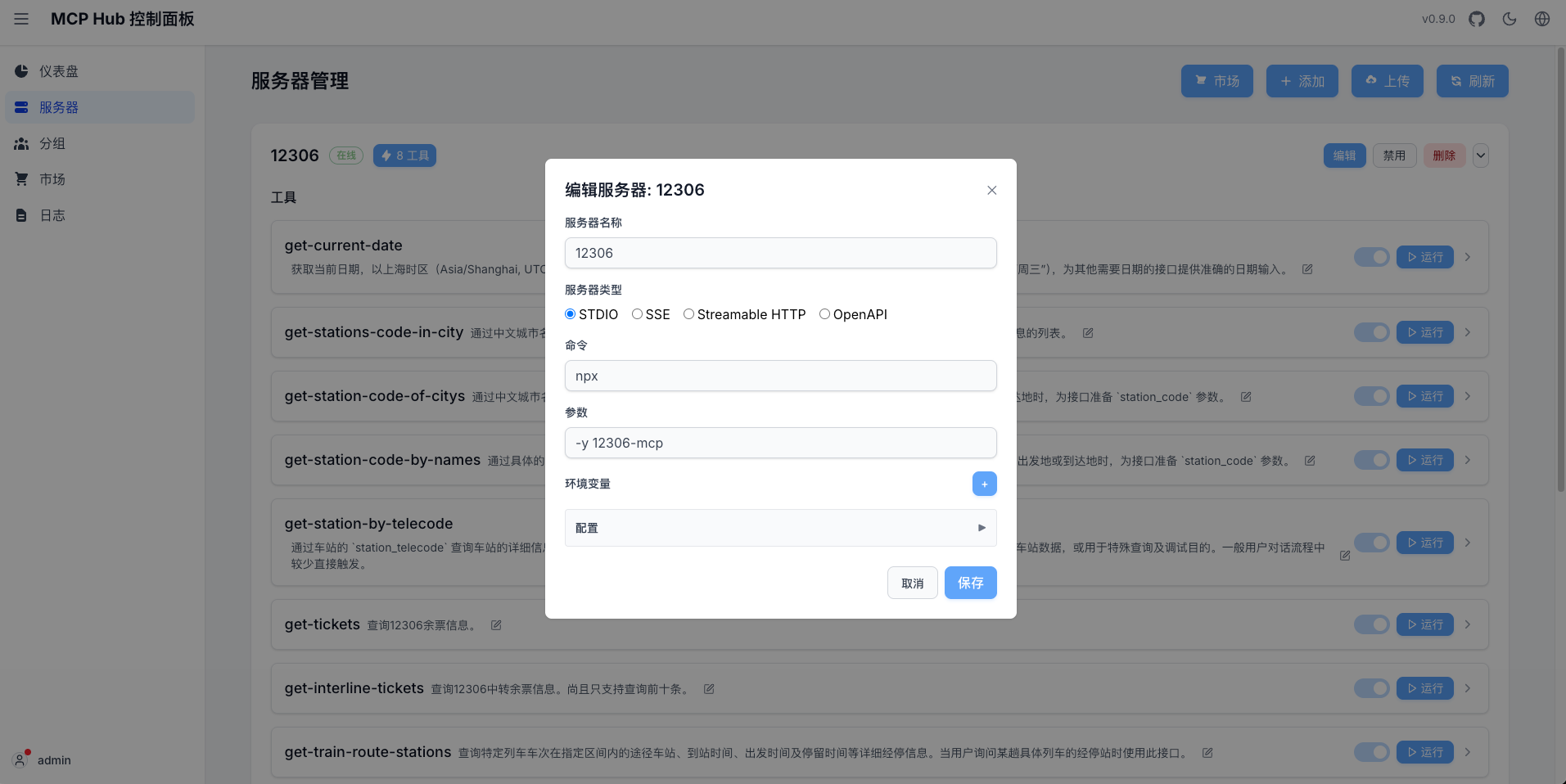Run the get-station-code-of-citys tool
1566x784 pixels.
(1424, 396)
